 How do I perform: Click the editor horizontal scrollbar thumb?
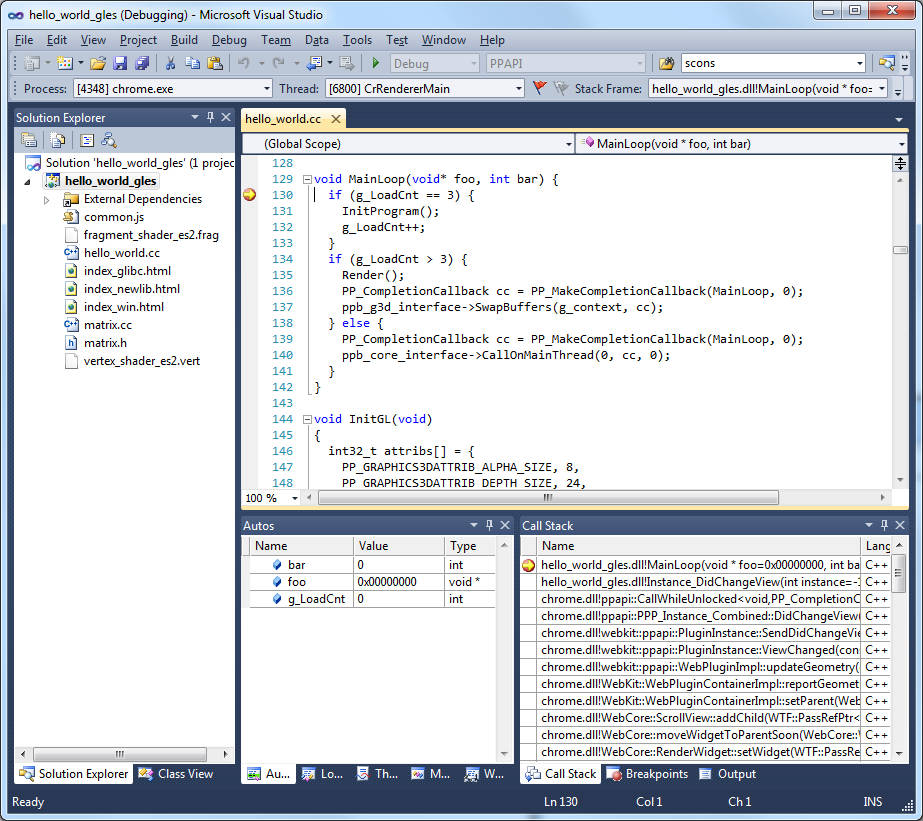(548, 498)
